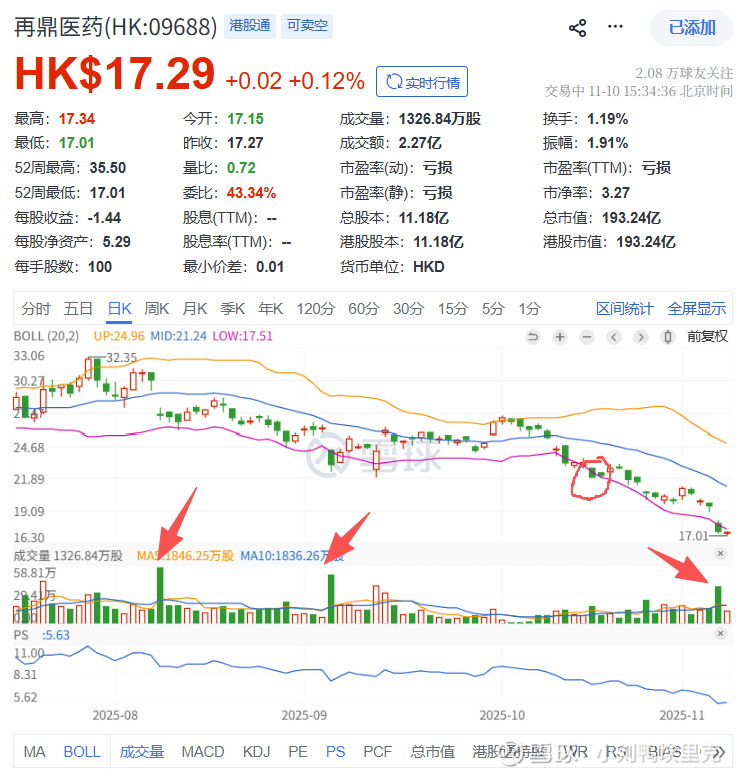Screen dimensions: 743x776
Task: Toggle the 总市值 indicator
Action: [x=432, y=752]
